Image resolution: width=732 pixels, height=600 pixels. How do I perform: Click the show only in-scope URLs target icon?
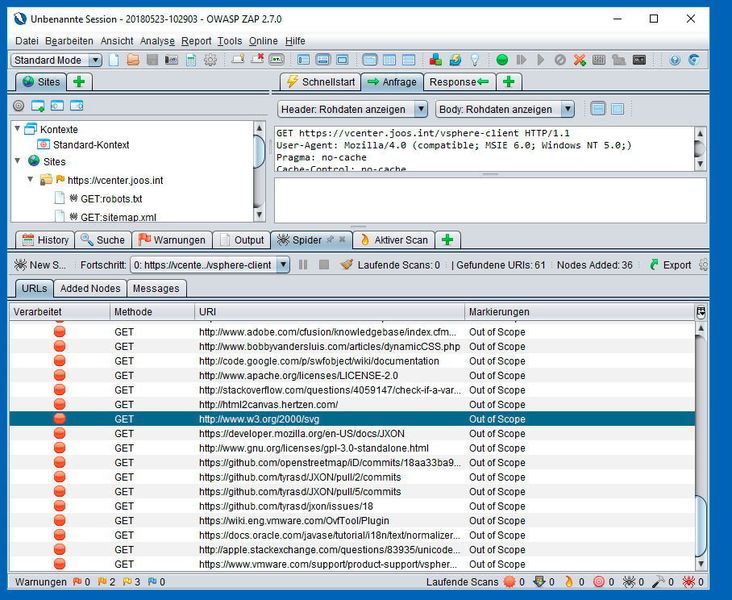pyautogui.click(x=18, y=106)
